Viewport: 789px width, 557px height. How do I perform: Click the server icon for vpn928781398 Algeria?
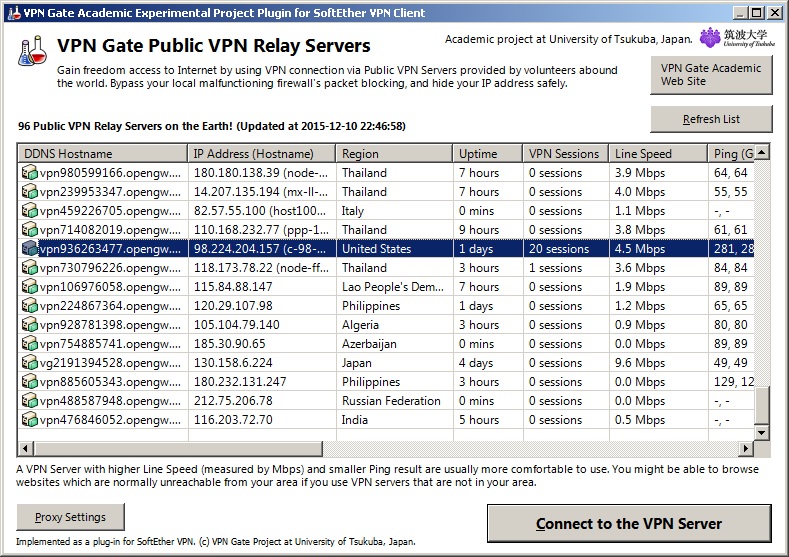(30, 325)
